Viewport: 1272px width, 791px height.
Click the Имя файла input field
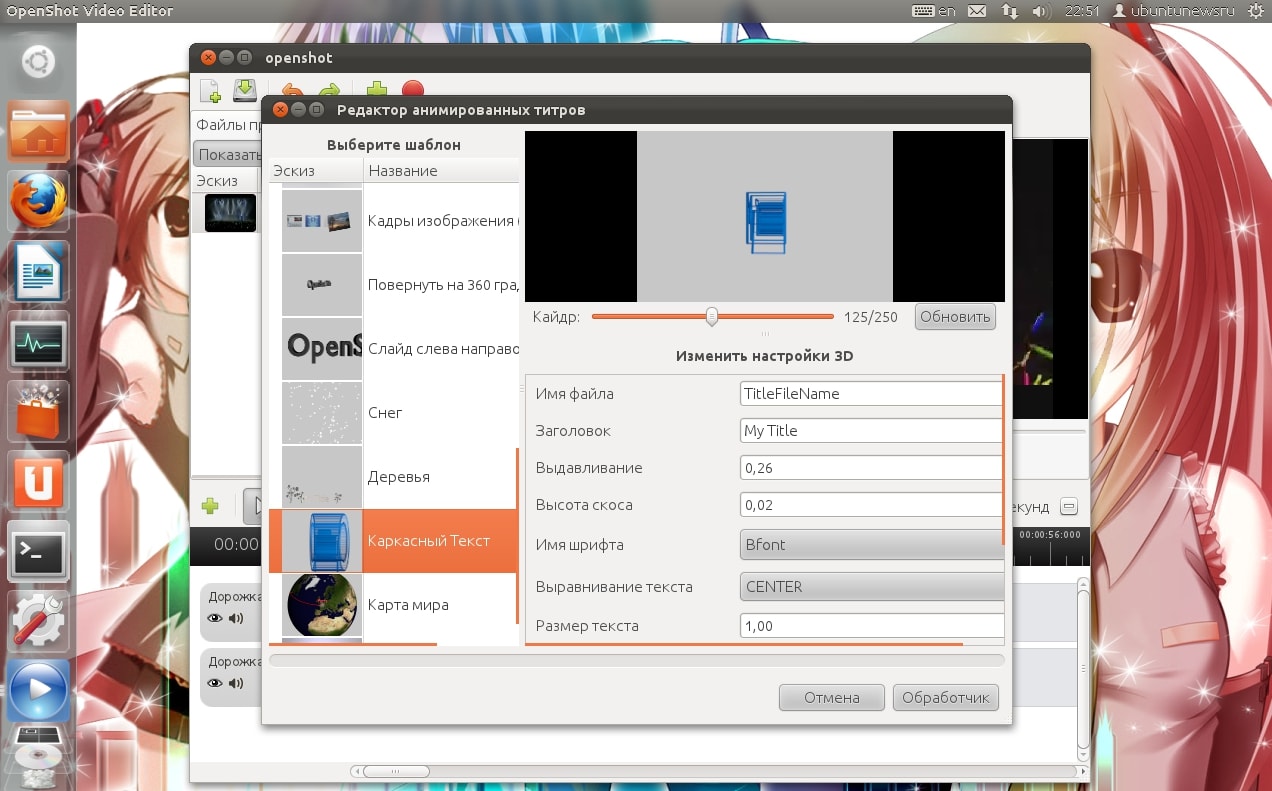(x=870, y=394)
